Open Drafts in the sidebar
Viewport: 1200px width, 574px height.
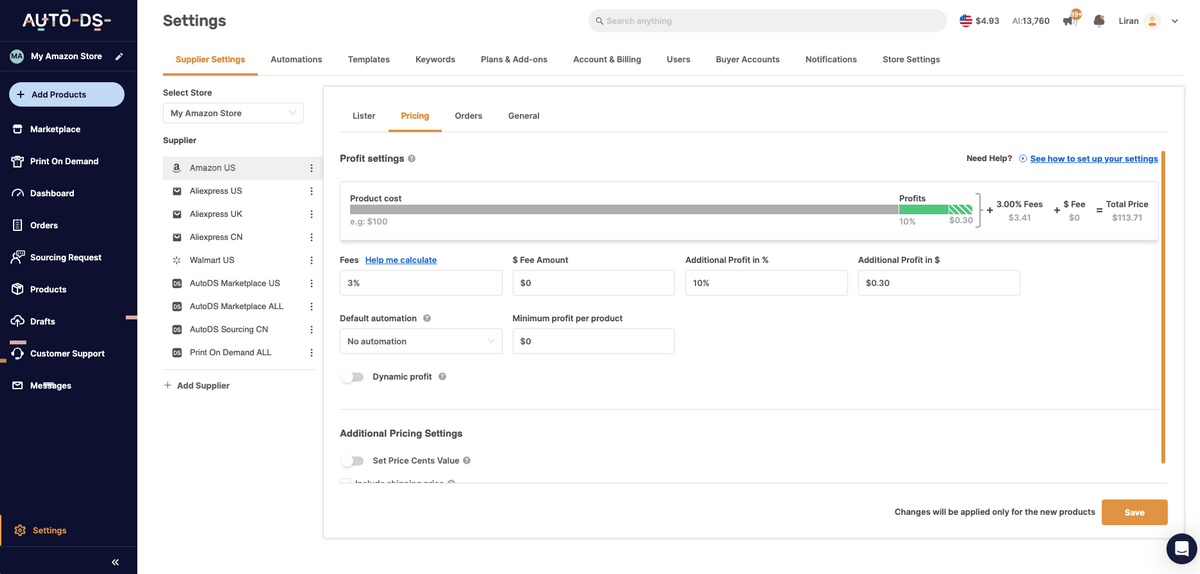(42, 321)
